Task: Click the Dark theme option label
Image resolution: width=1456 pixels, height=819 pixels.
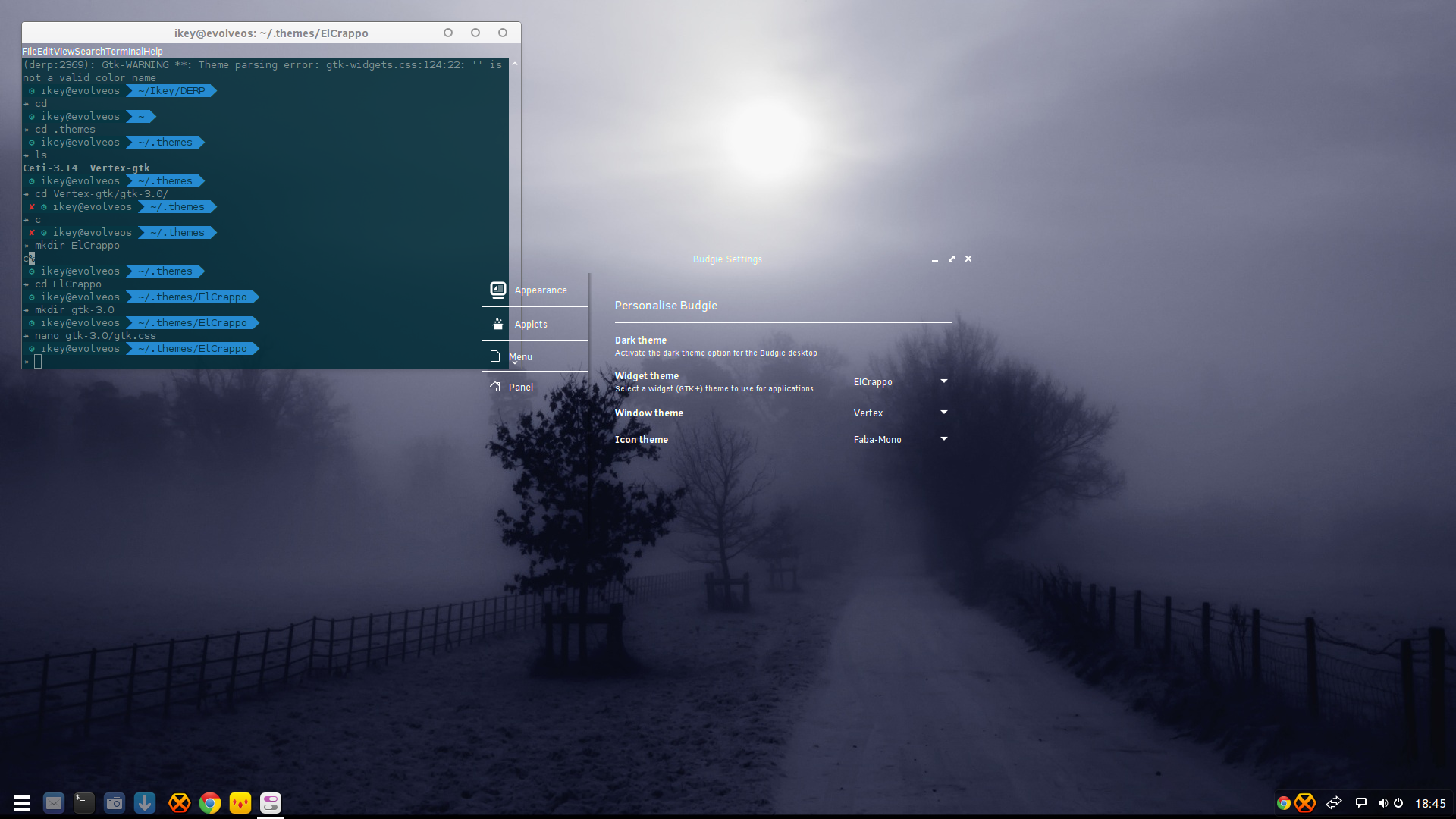Action: click(x=641, y=340)
